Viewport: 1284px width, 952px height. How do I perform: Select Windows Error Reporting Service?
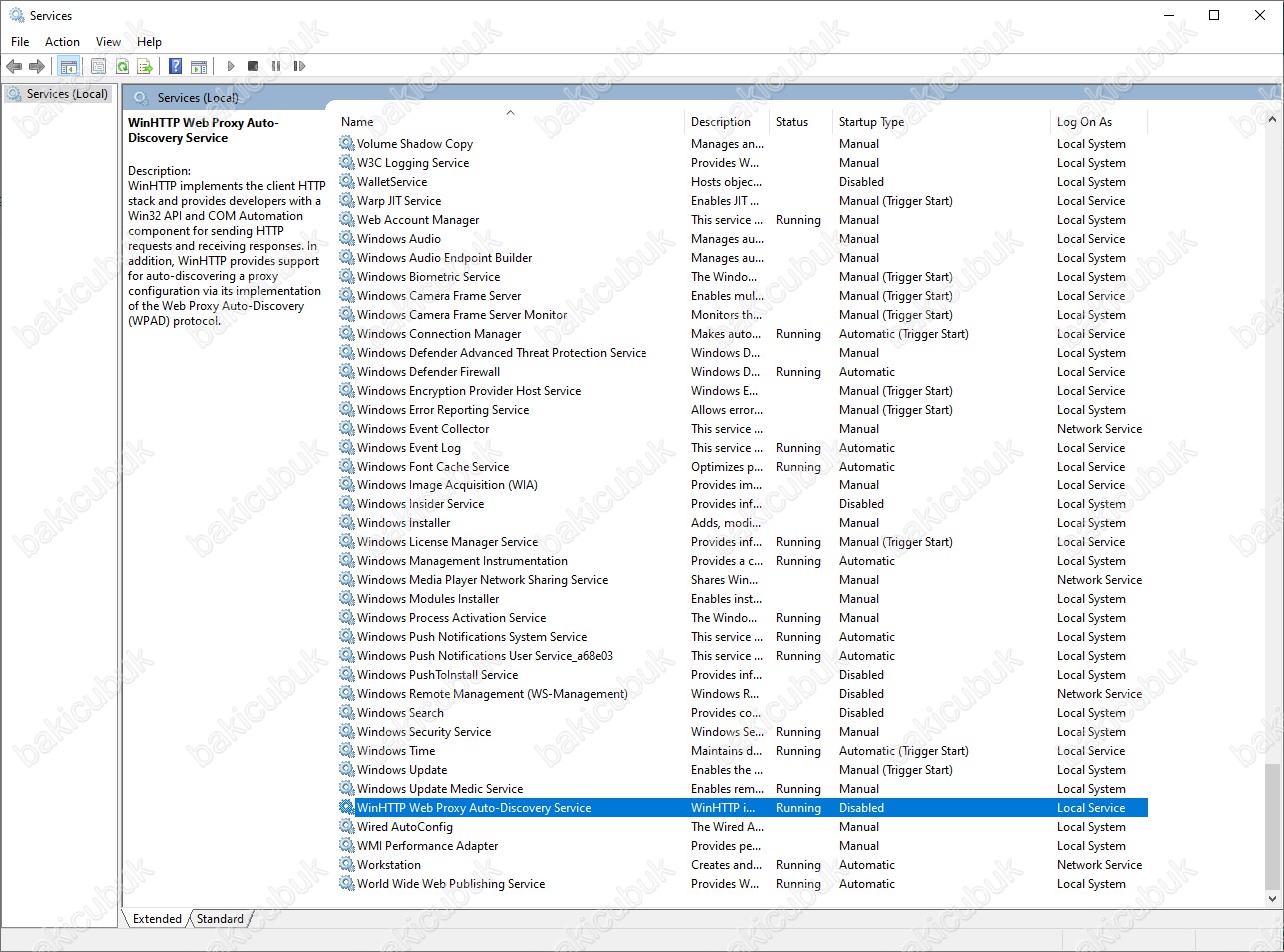[742, 410]
